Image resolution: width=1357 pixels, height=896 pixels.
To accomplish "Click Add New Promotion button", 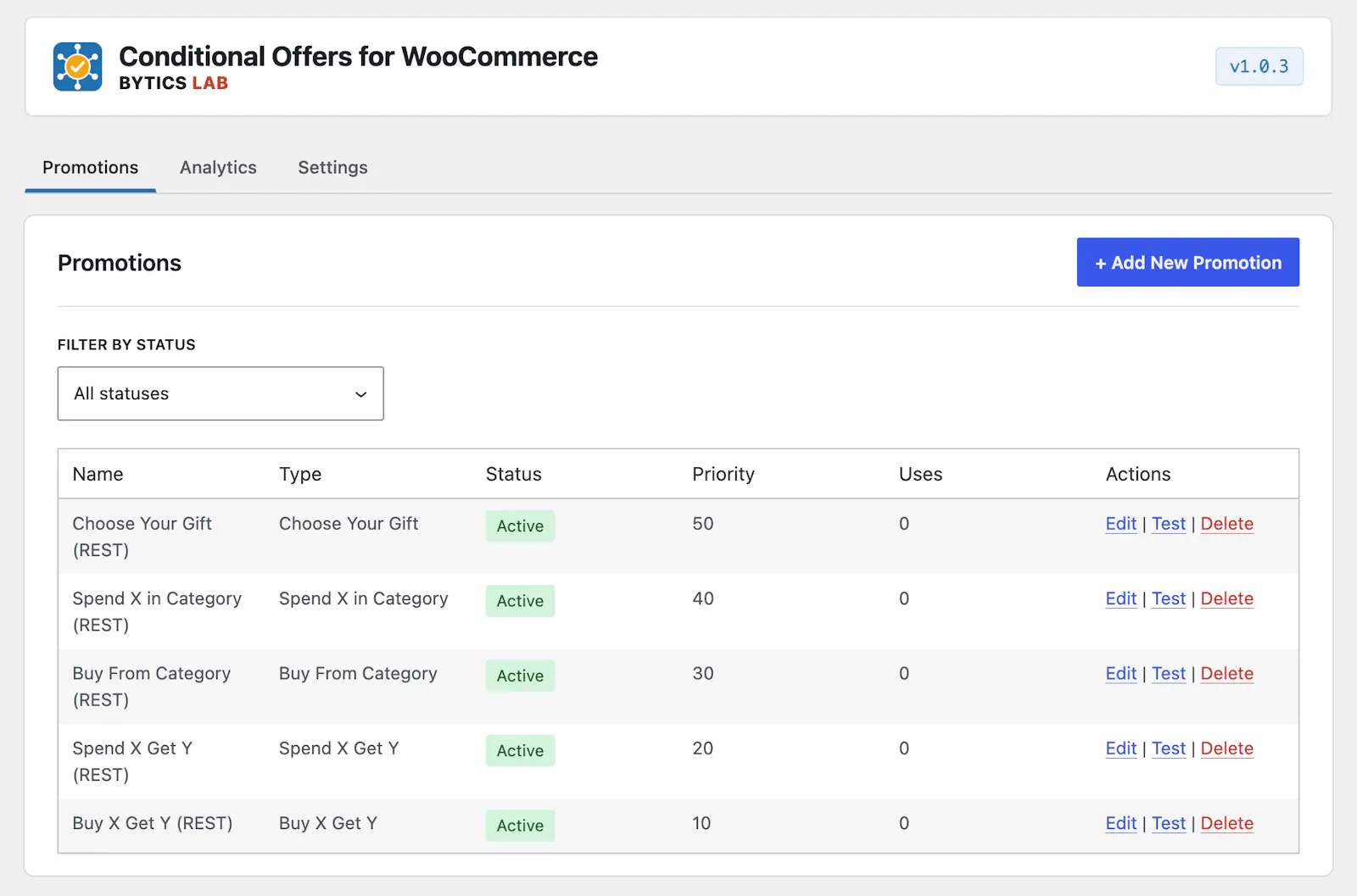I will tap(1188, 263).
